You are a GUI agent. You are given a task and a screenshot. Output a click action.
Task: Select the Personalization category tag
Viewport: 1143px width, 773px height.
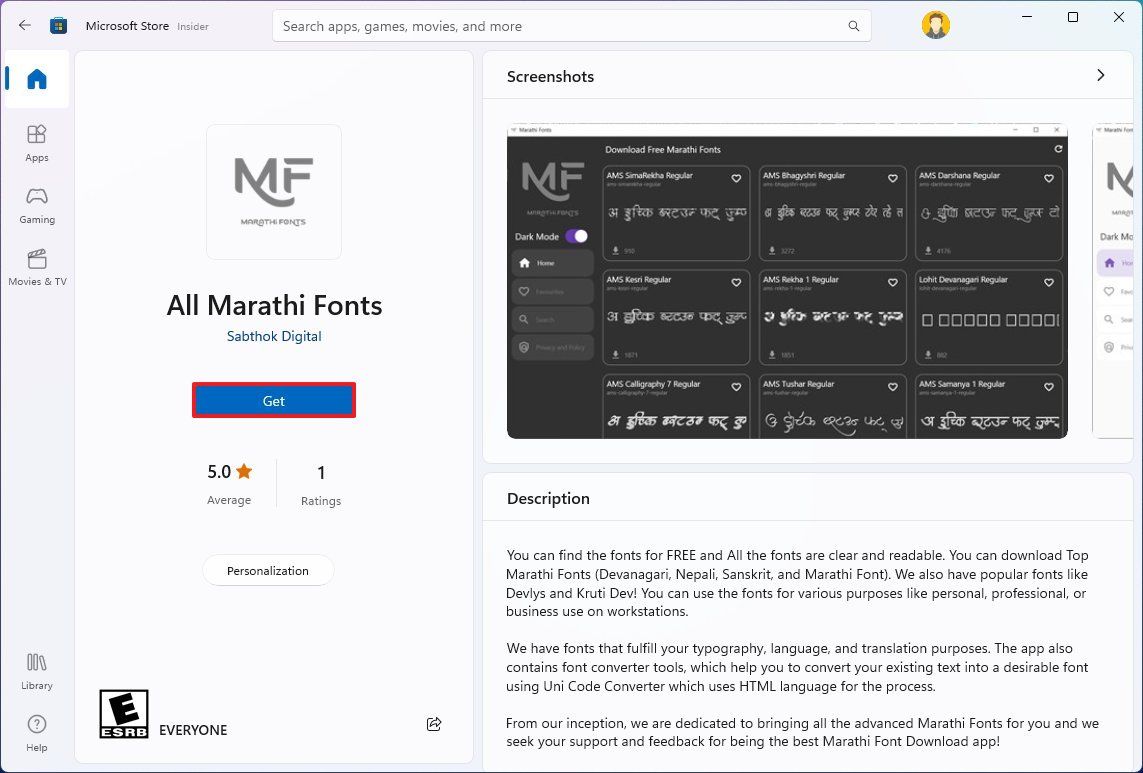[268, 570]
